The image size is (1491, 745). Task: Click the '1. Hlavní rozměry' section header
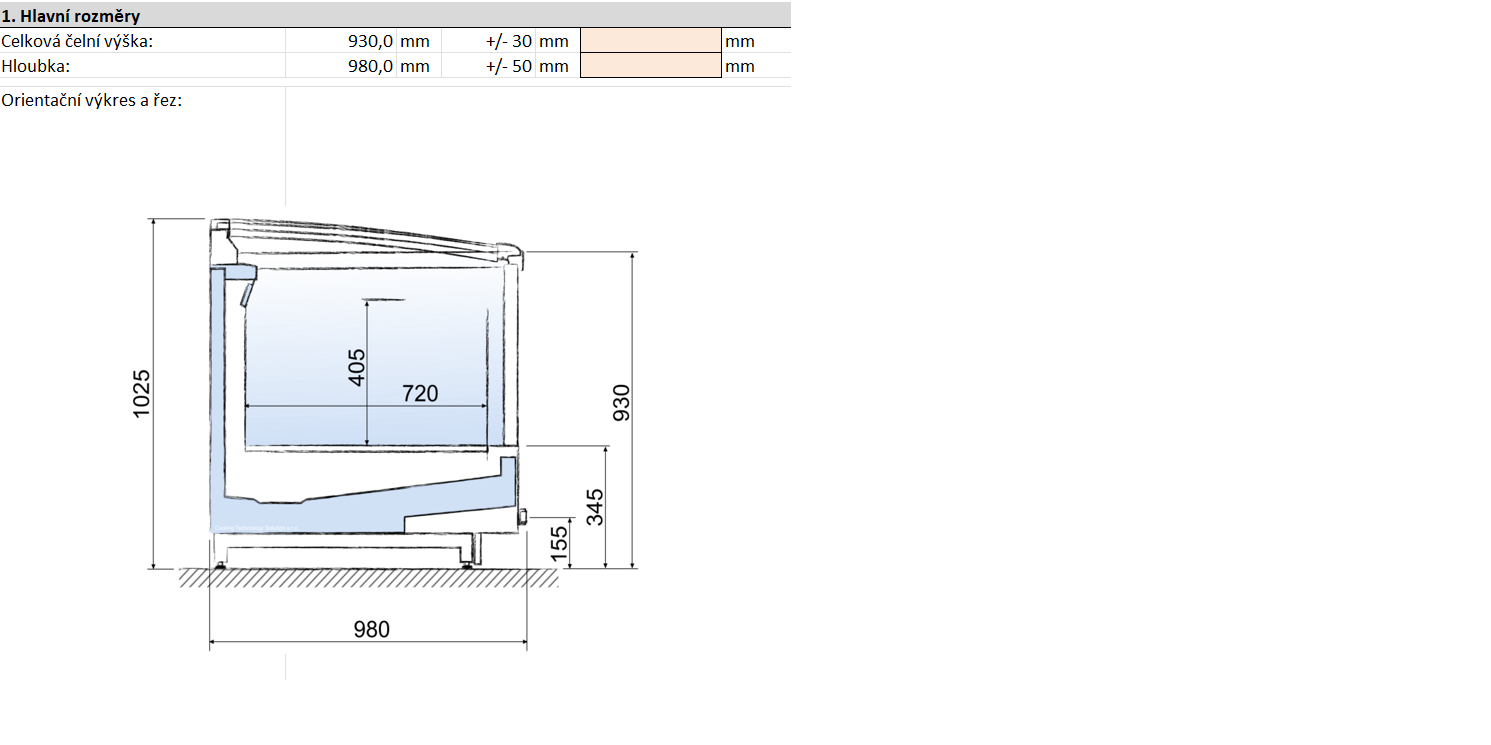coord(71,16)
